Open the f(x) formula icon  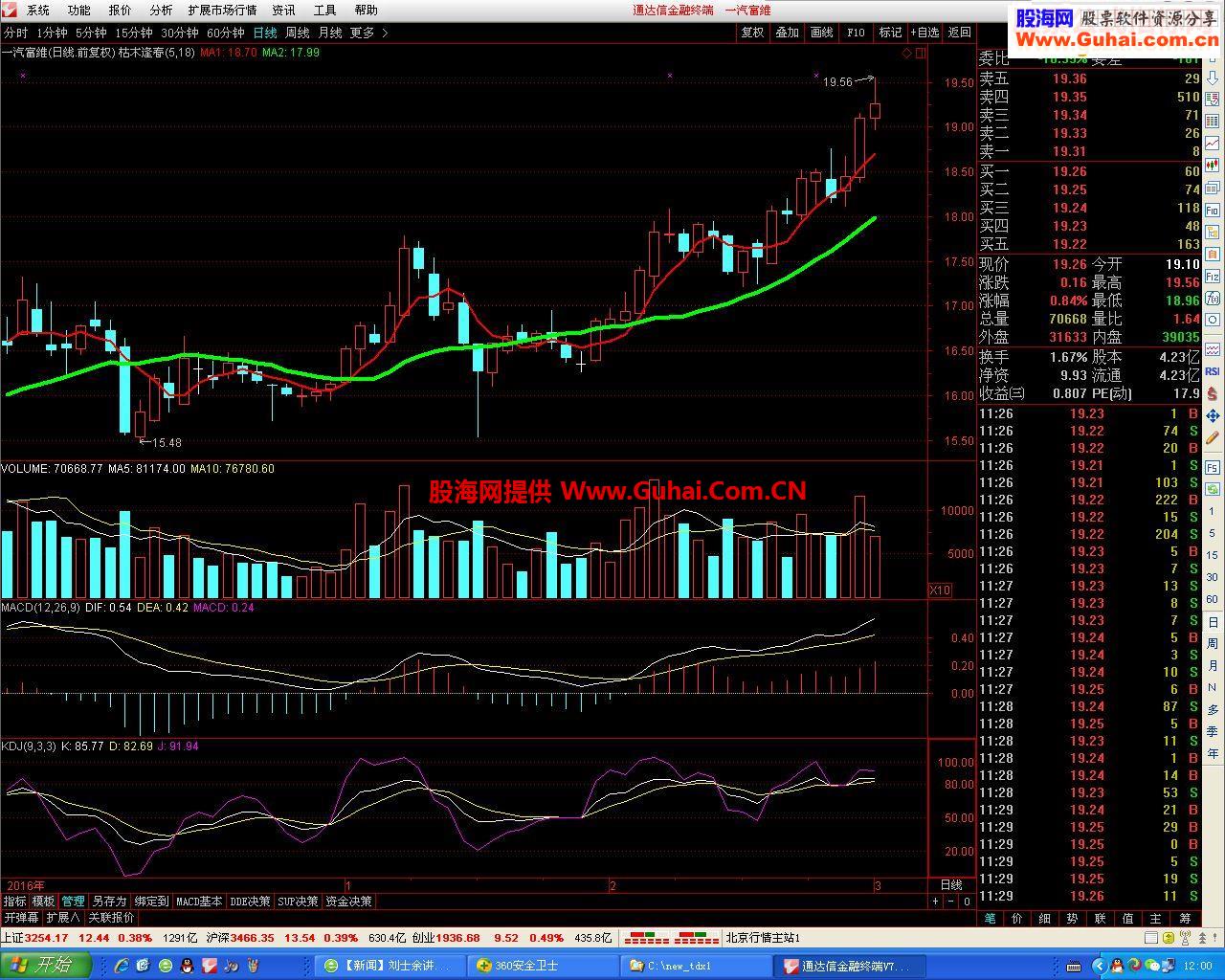[1212, 299]
